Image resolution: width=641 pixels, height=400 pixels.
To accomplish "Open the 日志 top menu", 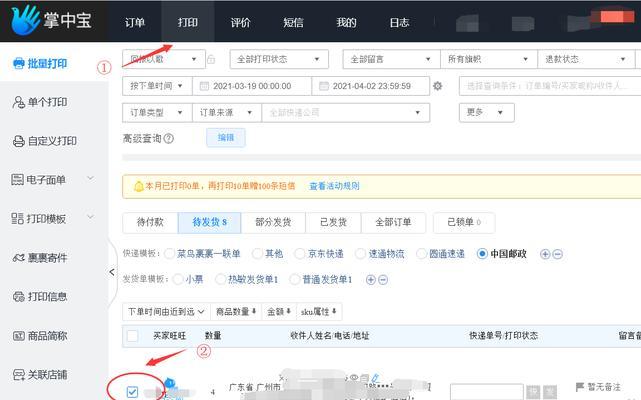I will coord(399,22).
